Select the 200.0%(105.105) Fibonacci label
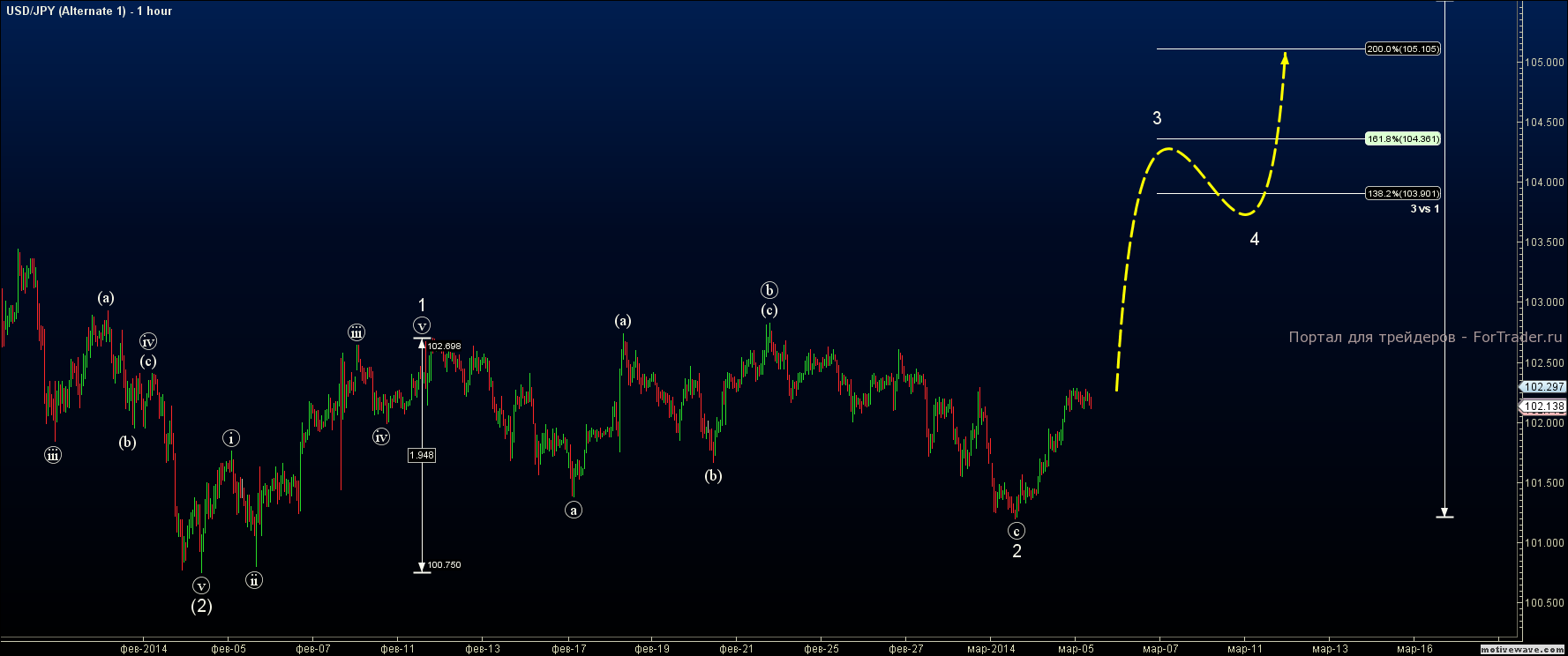Viewport: 1568px width, 656px height. (x=1403, y=49)
